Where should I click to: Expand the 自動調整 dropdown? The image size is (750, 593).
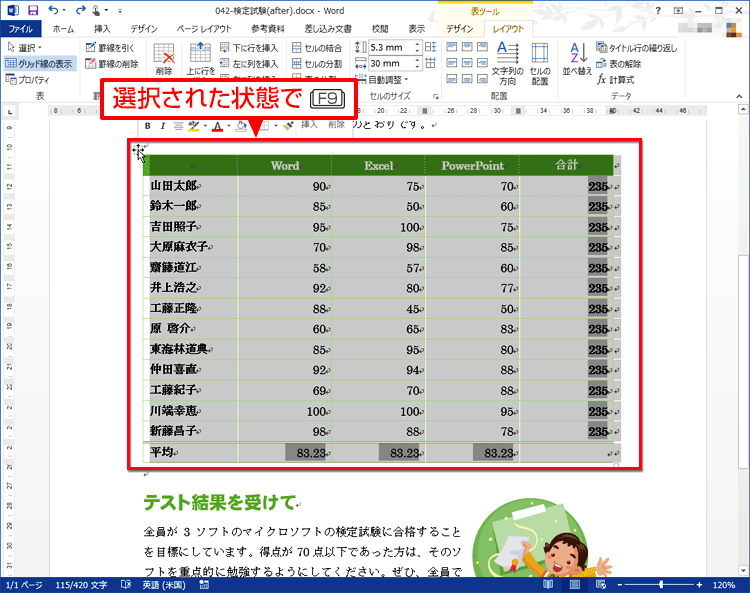click(382, 79)
